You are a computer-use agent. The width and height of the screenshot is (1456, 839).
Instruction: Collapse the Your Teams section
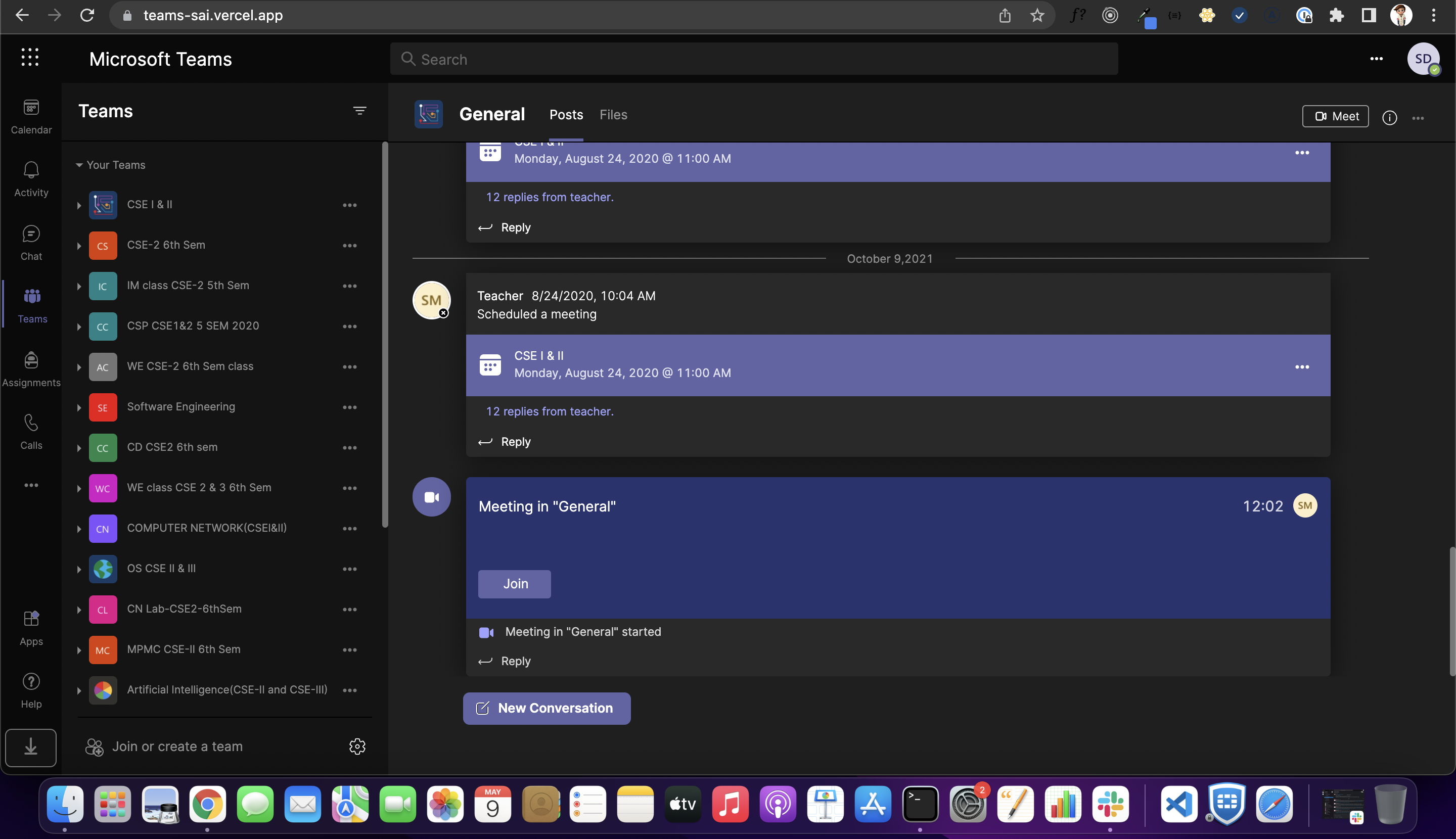[79, 165]
